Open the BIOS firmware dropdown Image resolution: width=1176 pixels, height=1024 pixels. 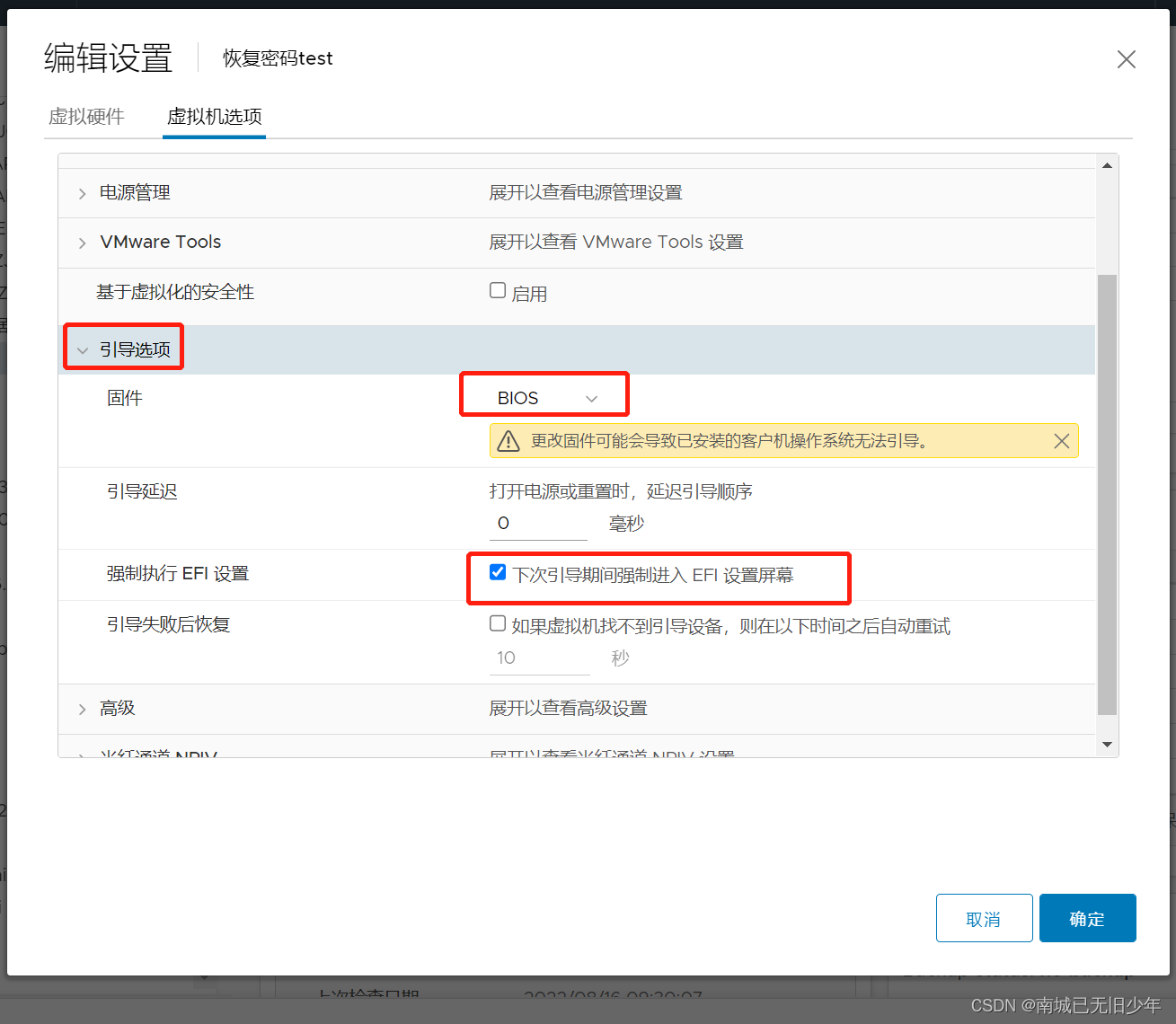point(545,398)
